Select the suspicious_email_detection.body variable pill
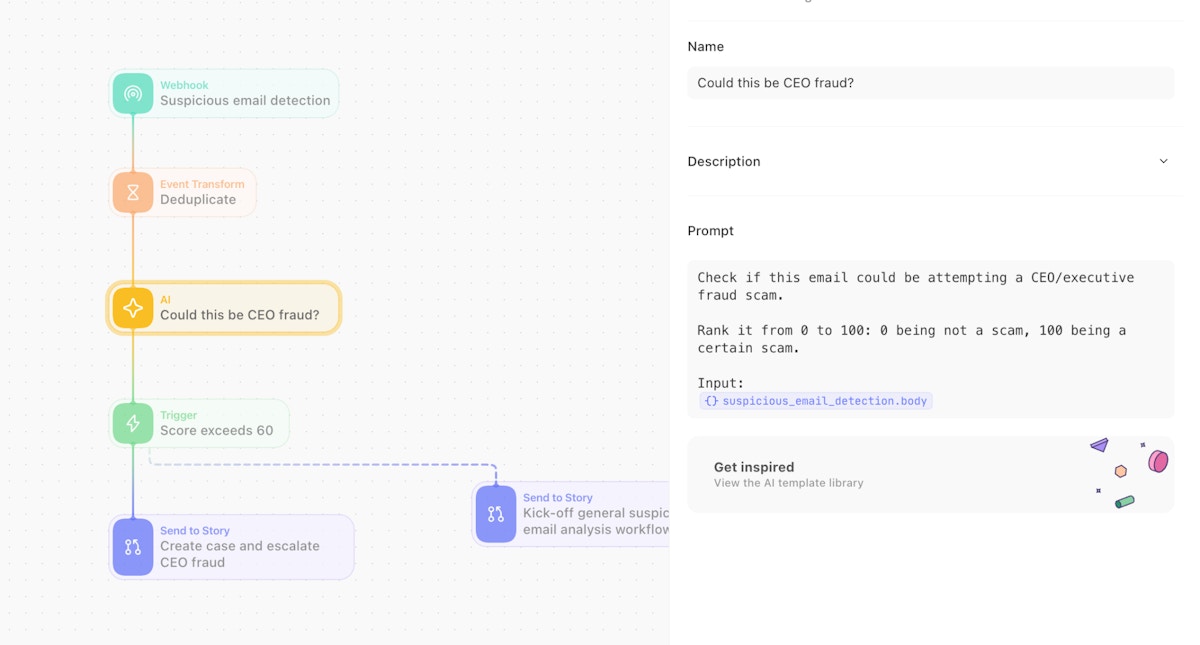 (x=816, y=401)
